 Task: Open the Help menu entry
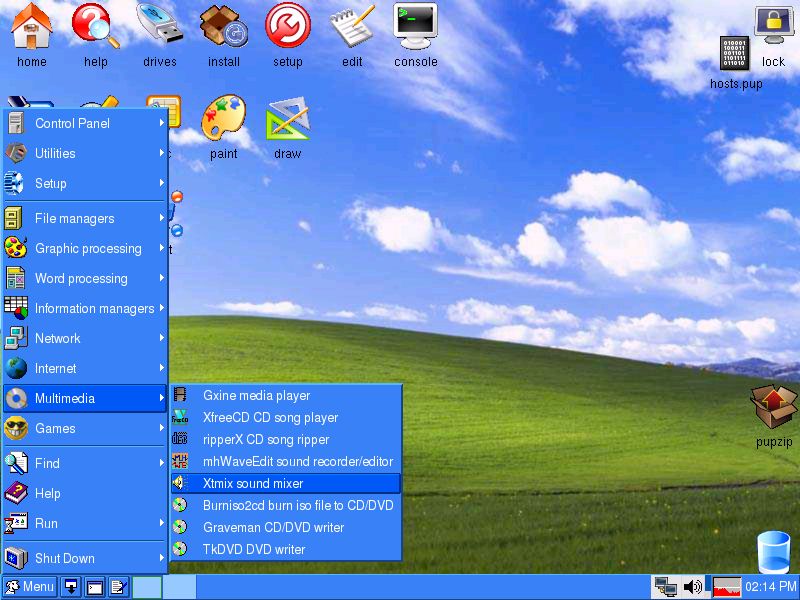pos(85,493)
